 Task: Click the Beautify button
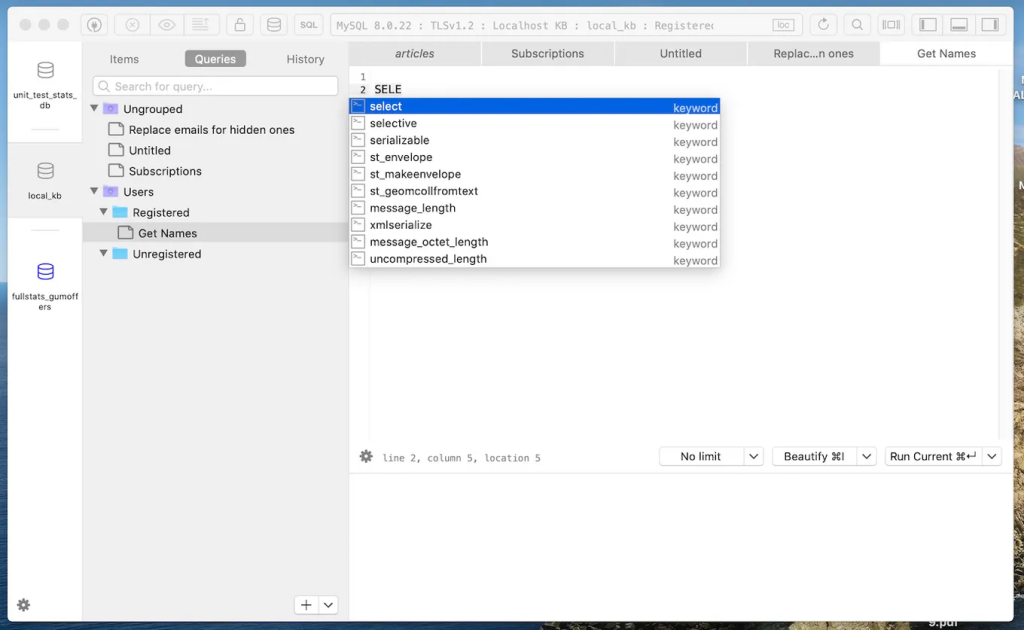point(813,456)
